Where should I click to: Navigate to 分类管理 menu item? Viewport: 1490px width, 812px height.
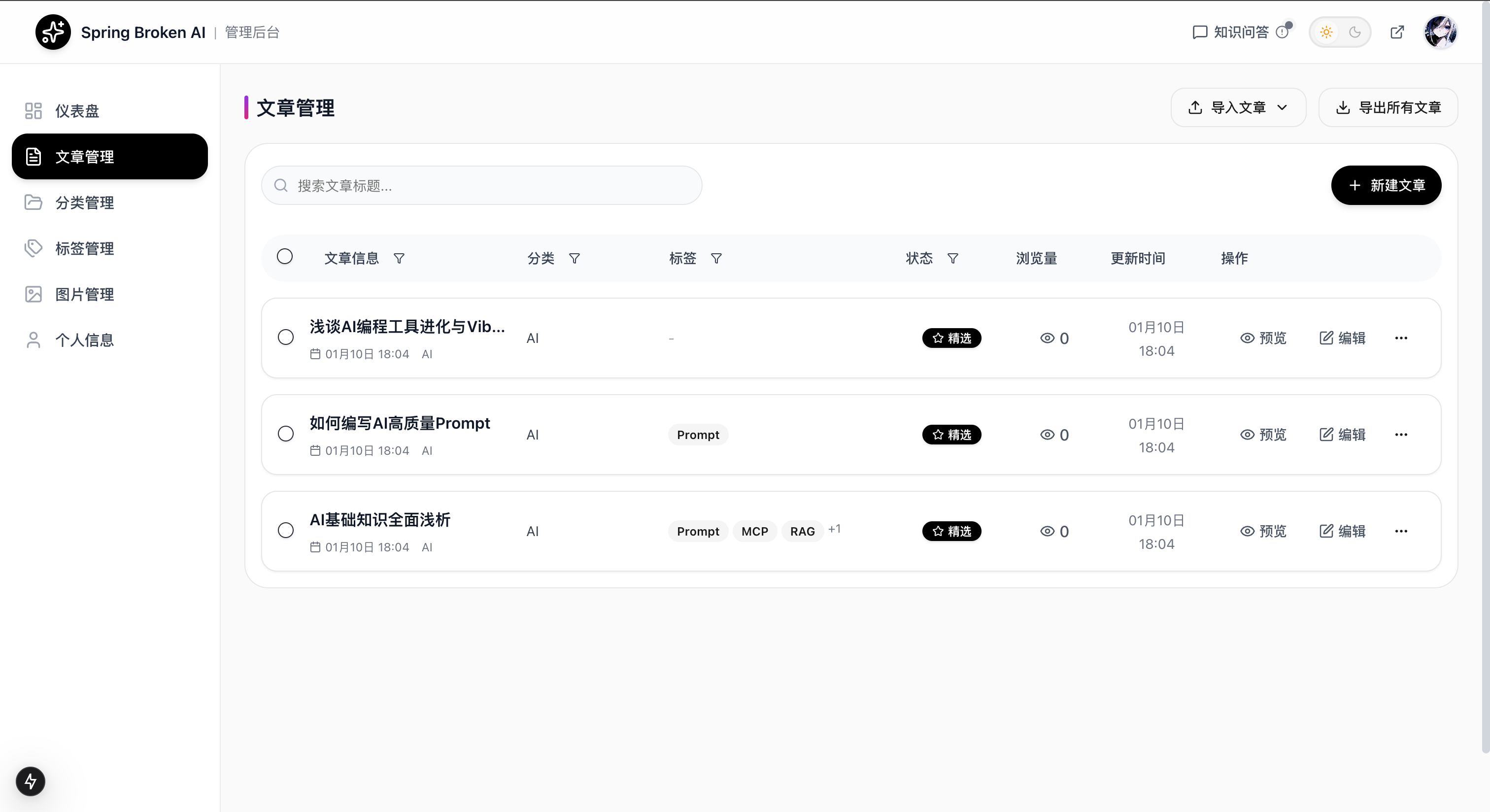(84, 203)
